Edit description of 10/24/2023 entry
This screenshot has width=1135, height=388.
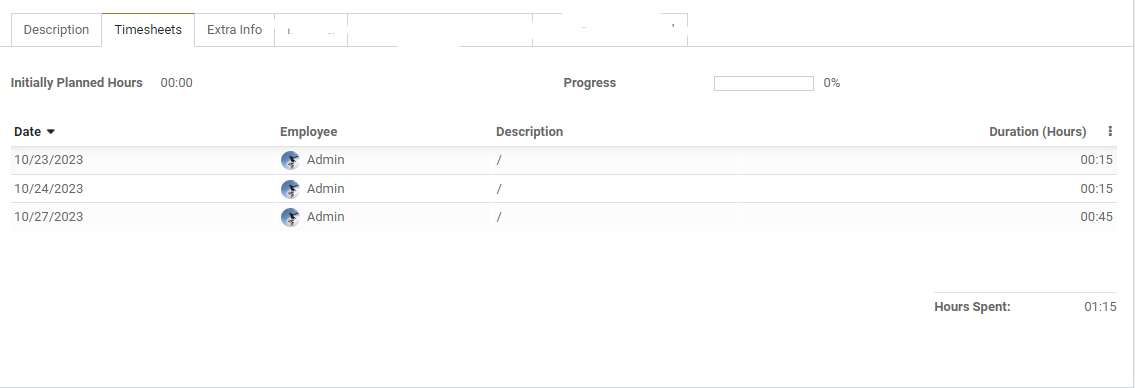point(615,189)
